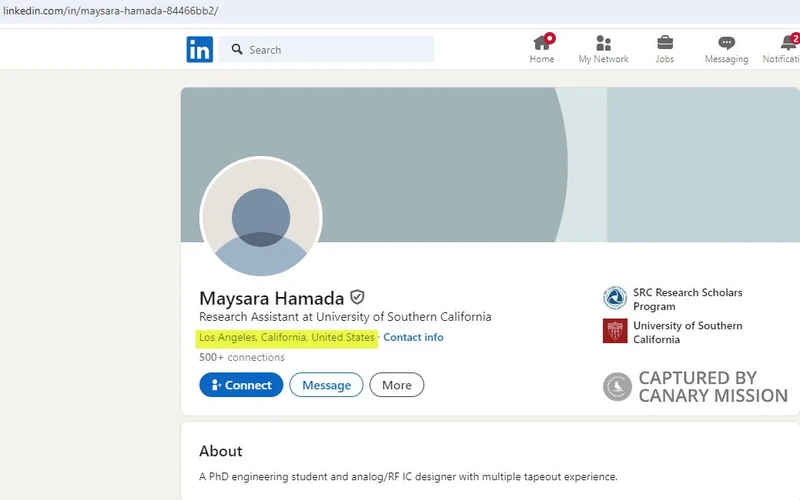Open the Jobs briefcase icon
The height and width of the screenshot is (500, 800).
pos(665,42)
